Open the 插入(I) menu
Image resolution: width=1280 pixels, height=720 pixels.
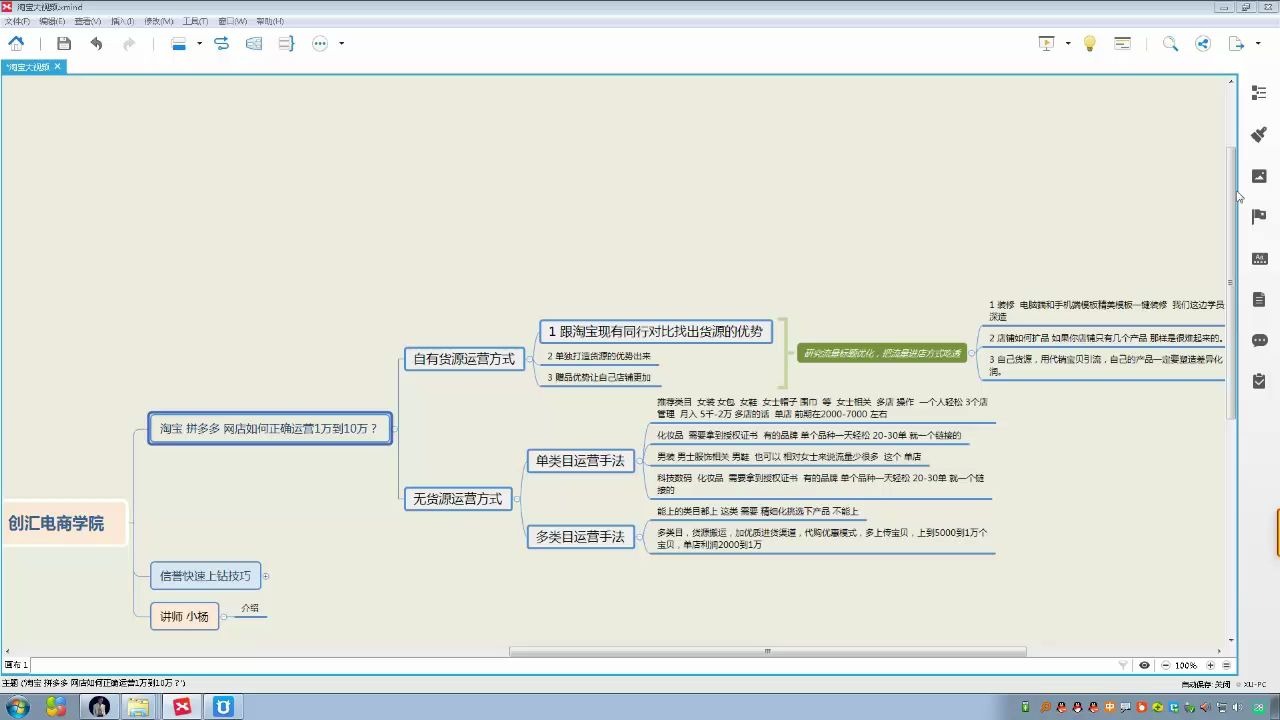[122, 21]
